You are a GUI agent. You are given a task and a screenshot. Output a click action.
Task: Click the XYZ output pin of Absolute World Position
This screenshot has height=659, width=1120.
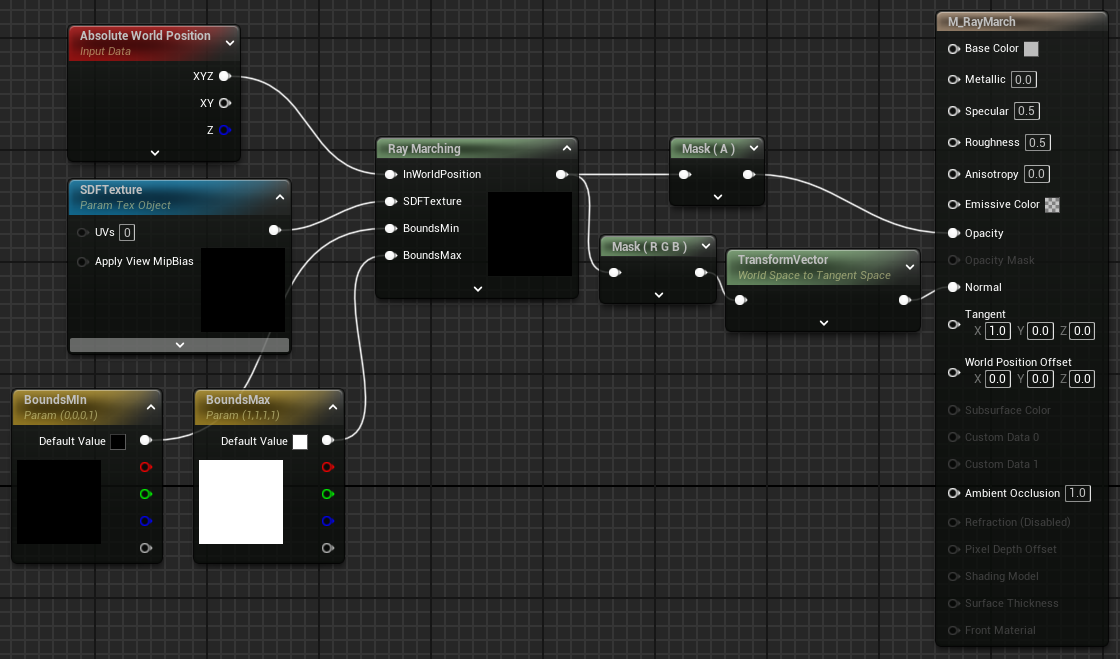(224, 76)
